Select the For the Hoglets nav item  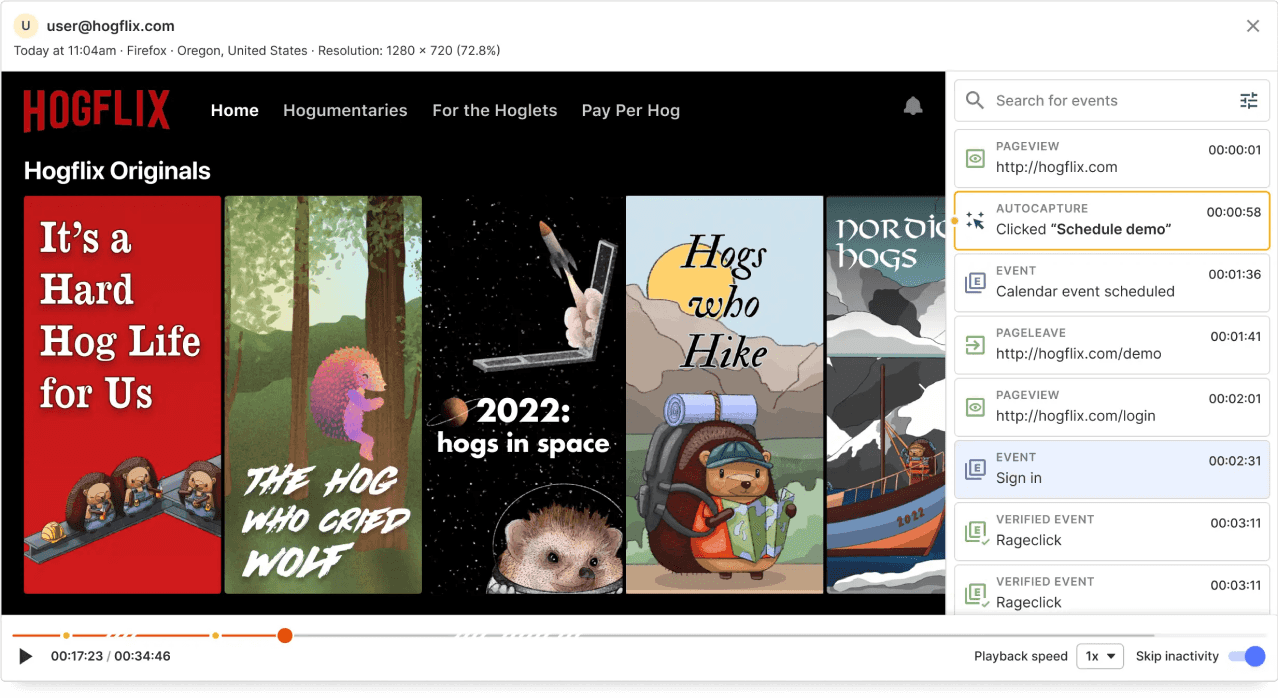[x=494, y=110]
